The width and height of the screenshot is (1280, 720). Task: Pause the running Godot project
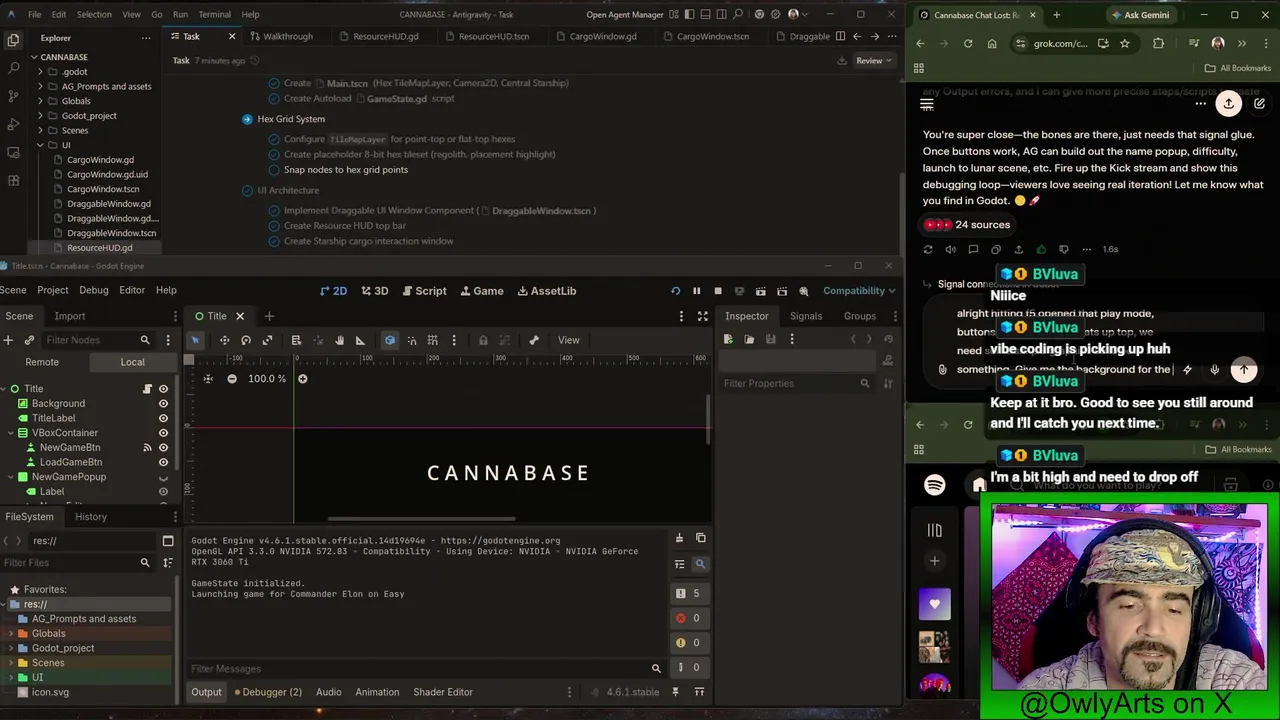(696, 291)
